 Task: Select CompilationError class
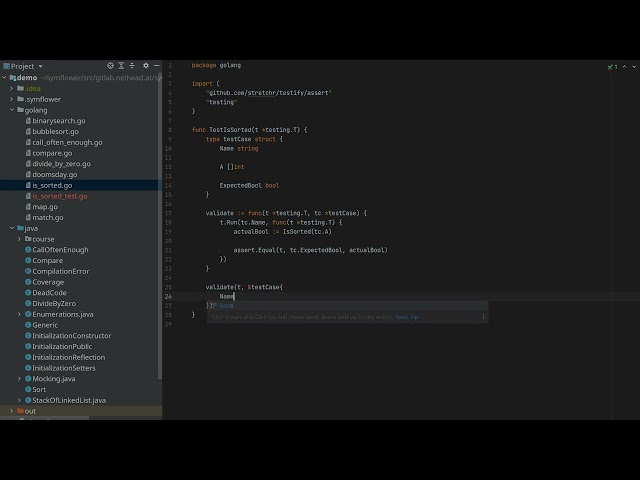pyautogui.click(x=60, y=271)
